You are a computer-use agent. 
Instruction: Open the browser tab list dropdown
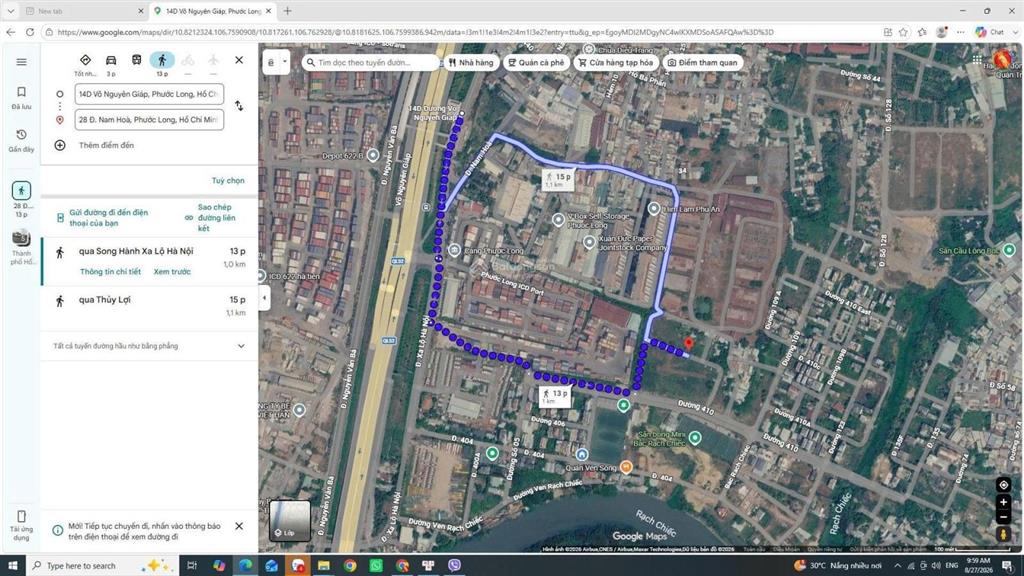click(10, 11)
